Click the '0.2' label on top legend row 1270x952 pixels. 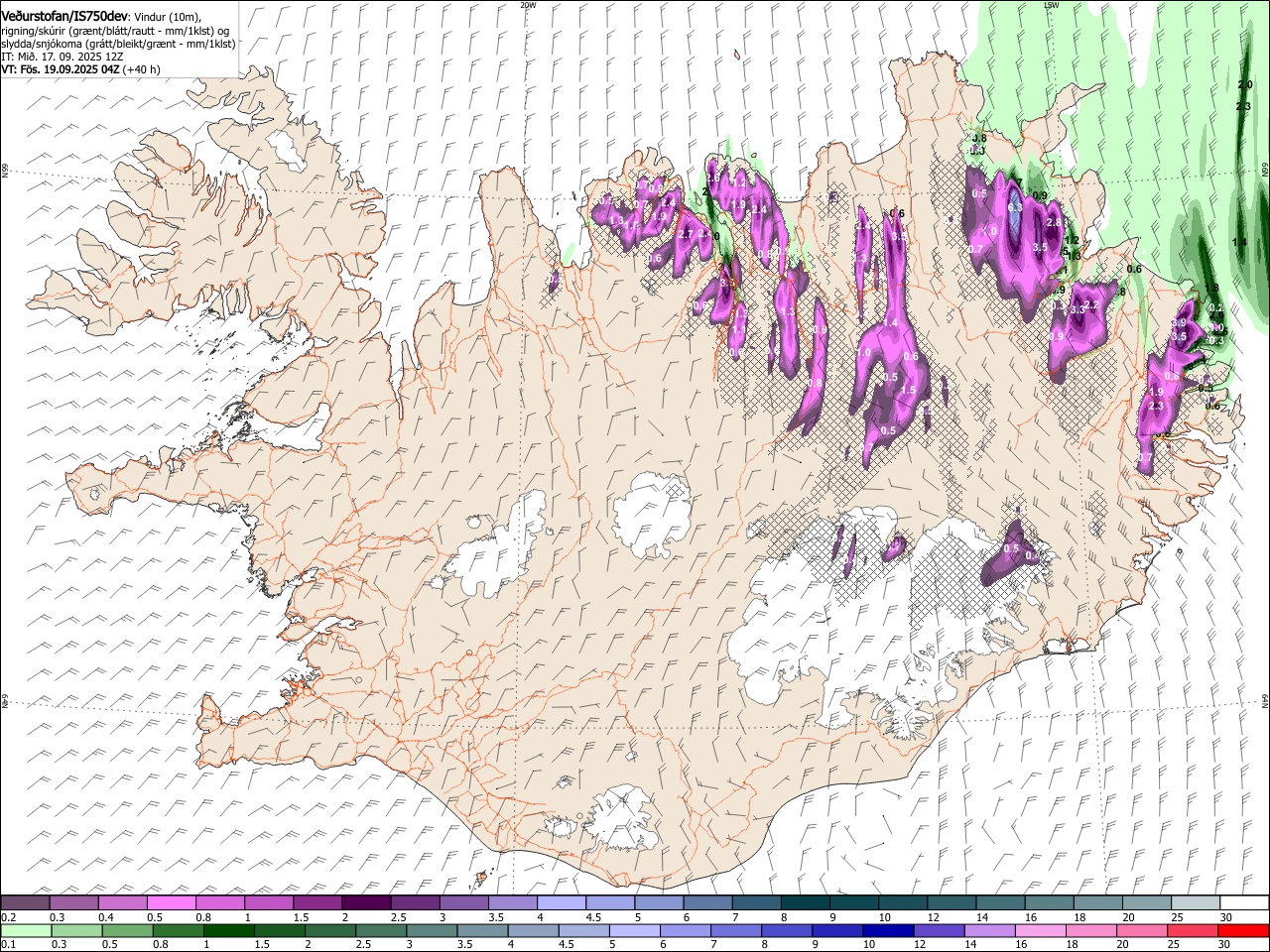pyautogui.click(x=8, y=917)
